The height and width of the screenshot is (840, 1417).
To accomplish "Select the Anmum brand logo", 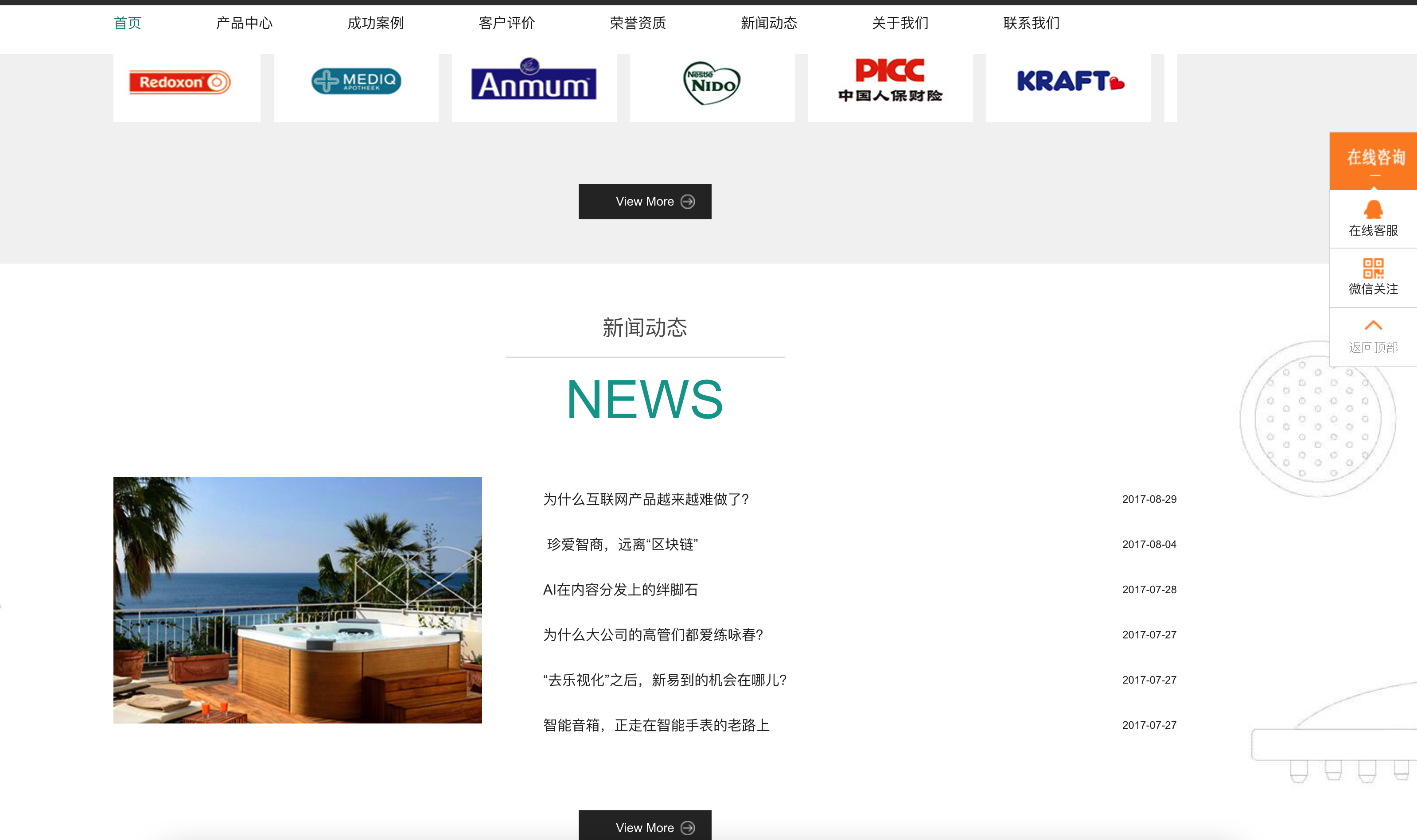I will pos(534,79).
